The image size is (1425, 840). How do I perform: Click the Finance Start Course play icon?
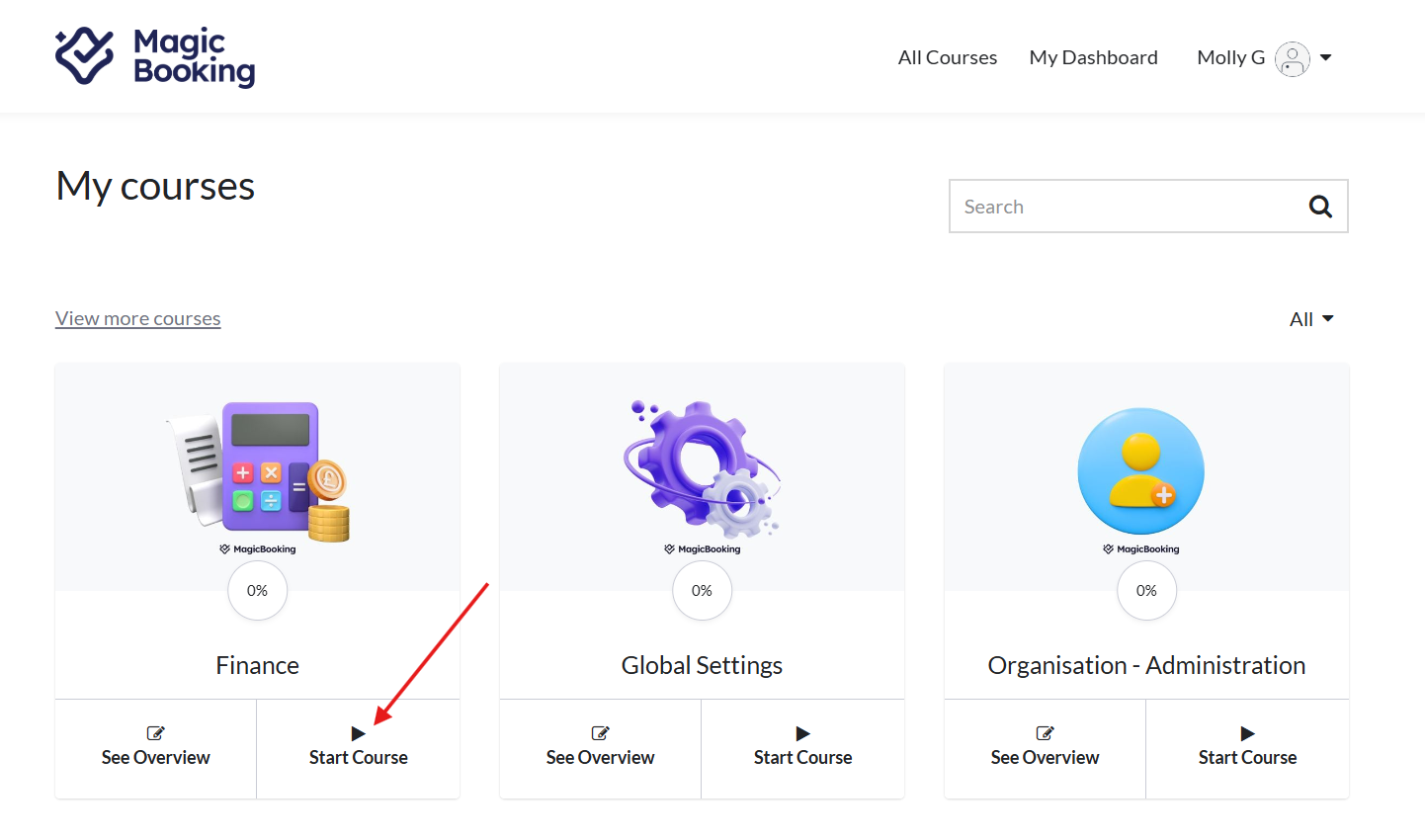[358, 733]
